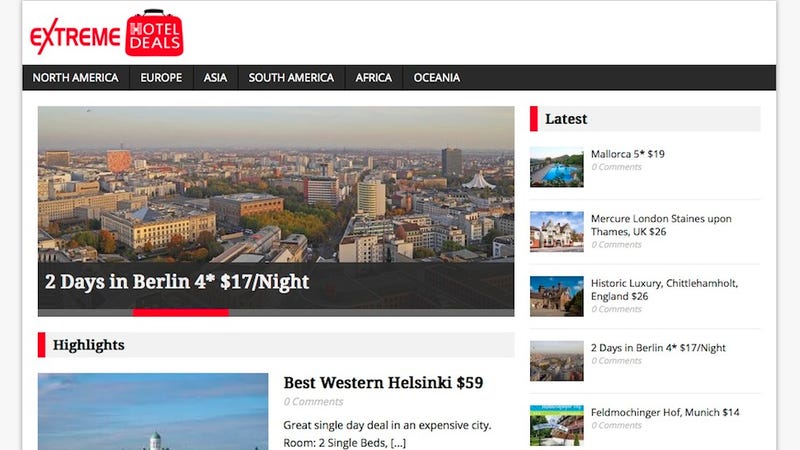View comments under sidebar Berlin deal

[616, 361]
